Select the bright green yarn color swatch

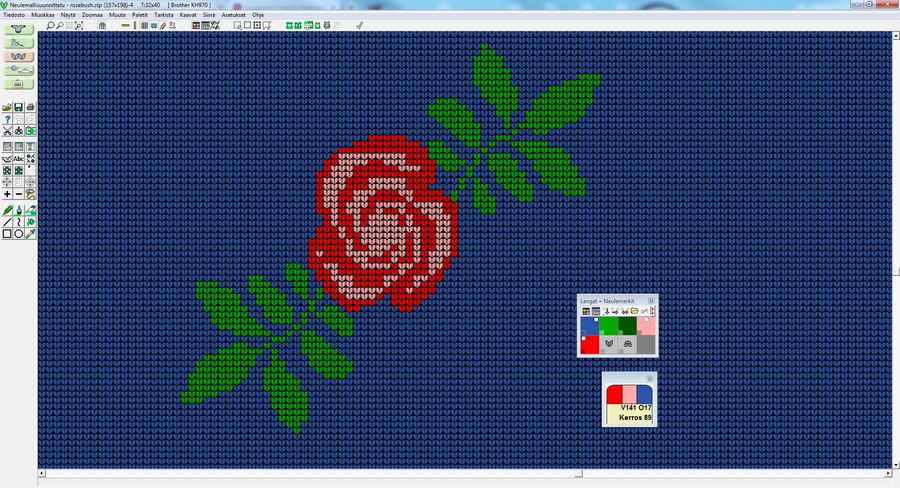[x=608, y=325]
